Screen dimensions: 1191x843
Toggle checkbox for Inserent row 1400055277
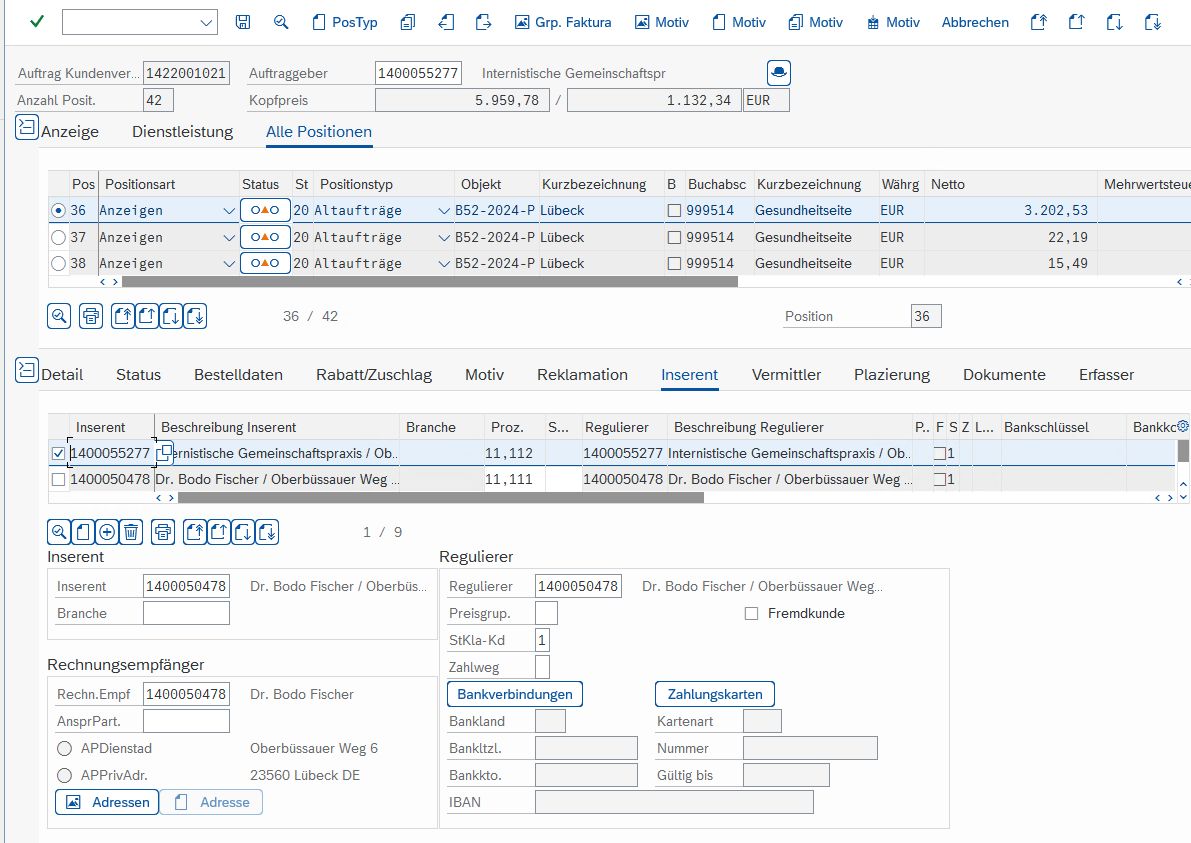point(58,453)
